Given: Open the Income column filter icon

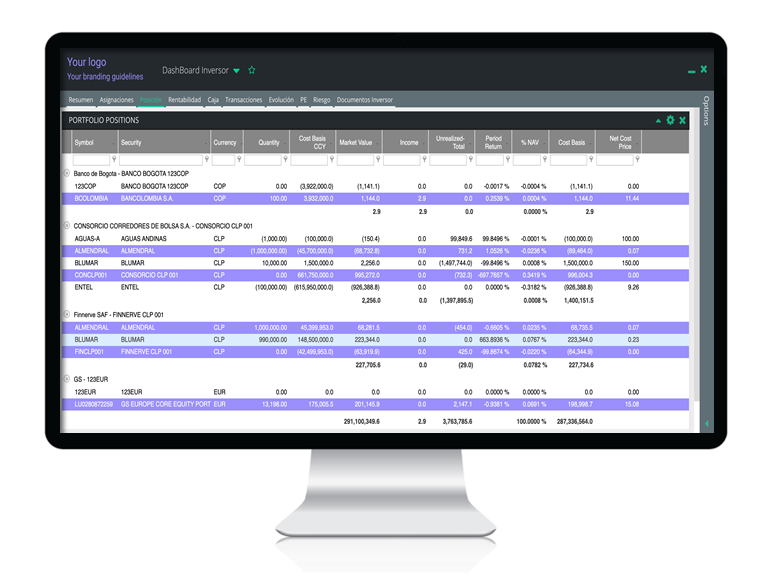Looking at the screenshot, I should point(424,159).
